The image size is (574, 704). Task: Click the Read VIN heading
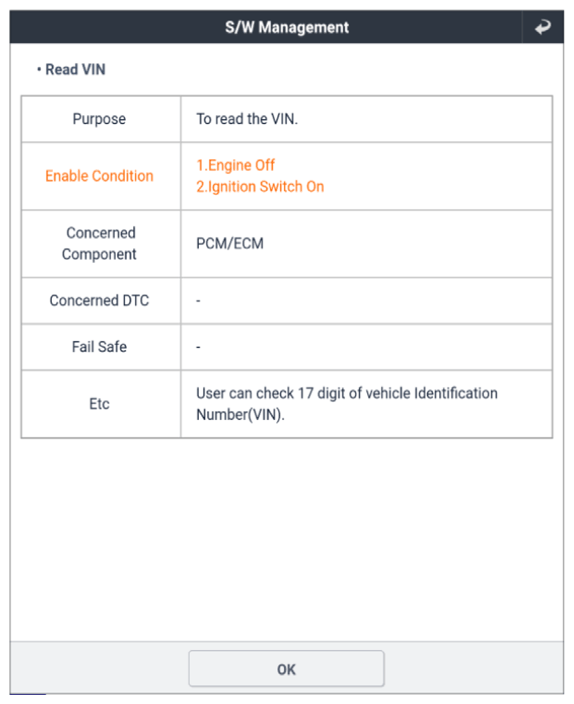point(71,70)
